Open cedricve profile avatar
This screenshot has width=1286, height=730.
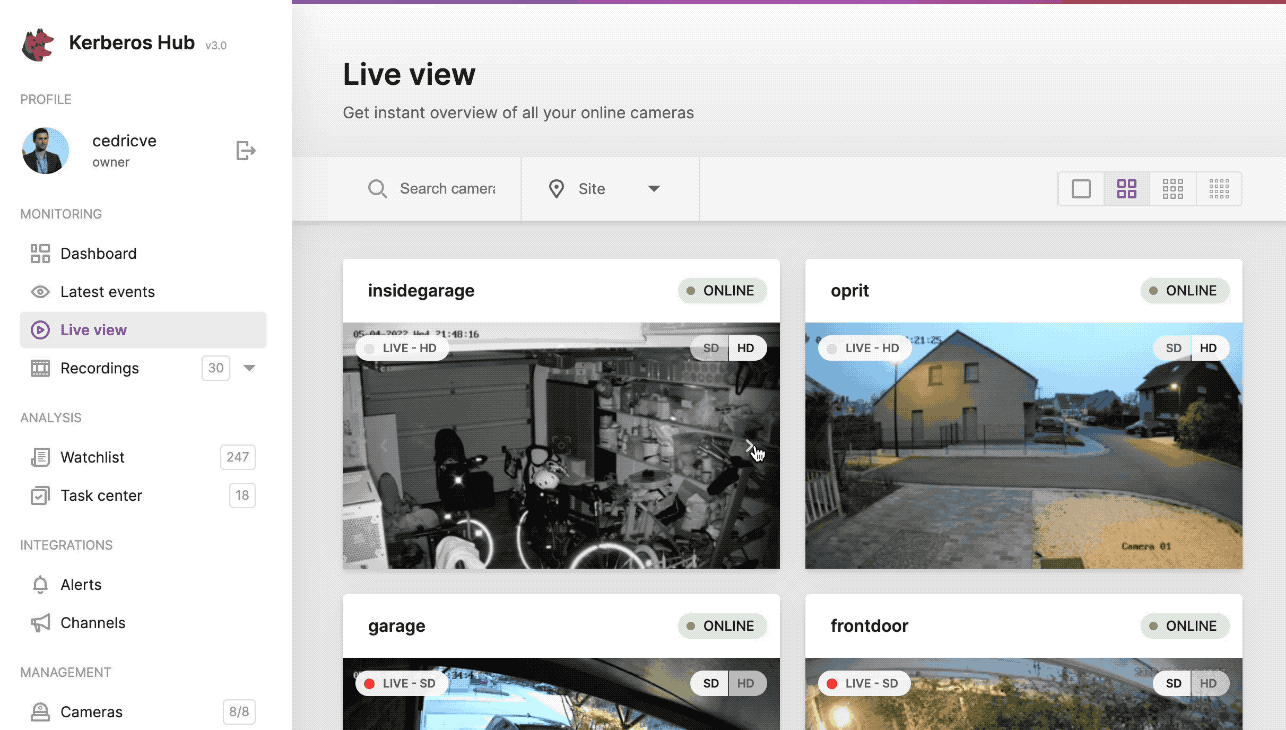coord(46,151)
